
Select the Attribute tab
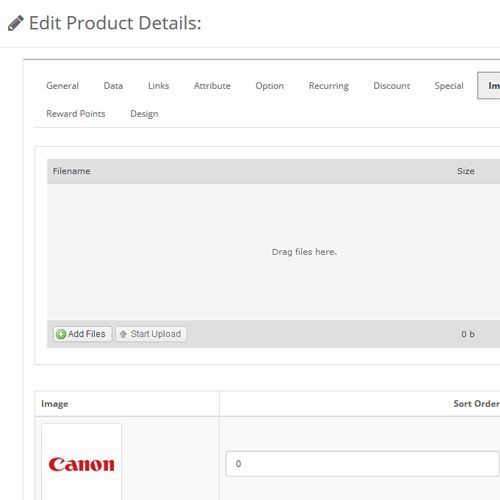[x=212, y=86]
